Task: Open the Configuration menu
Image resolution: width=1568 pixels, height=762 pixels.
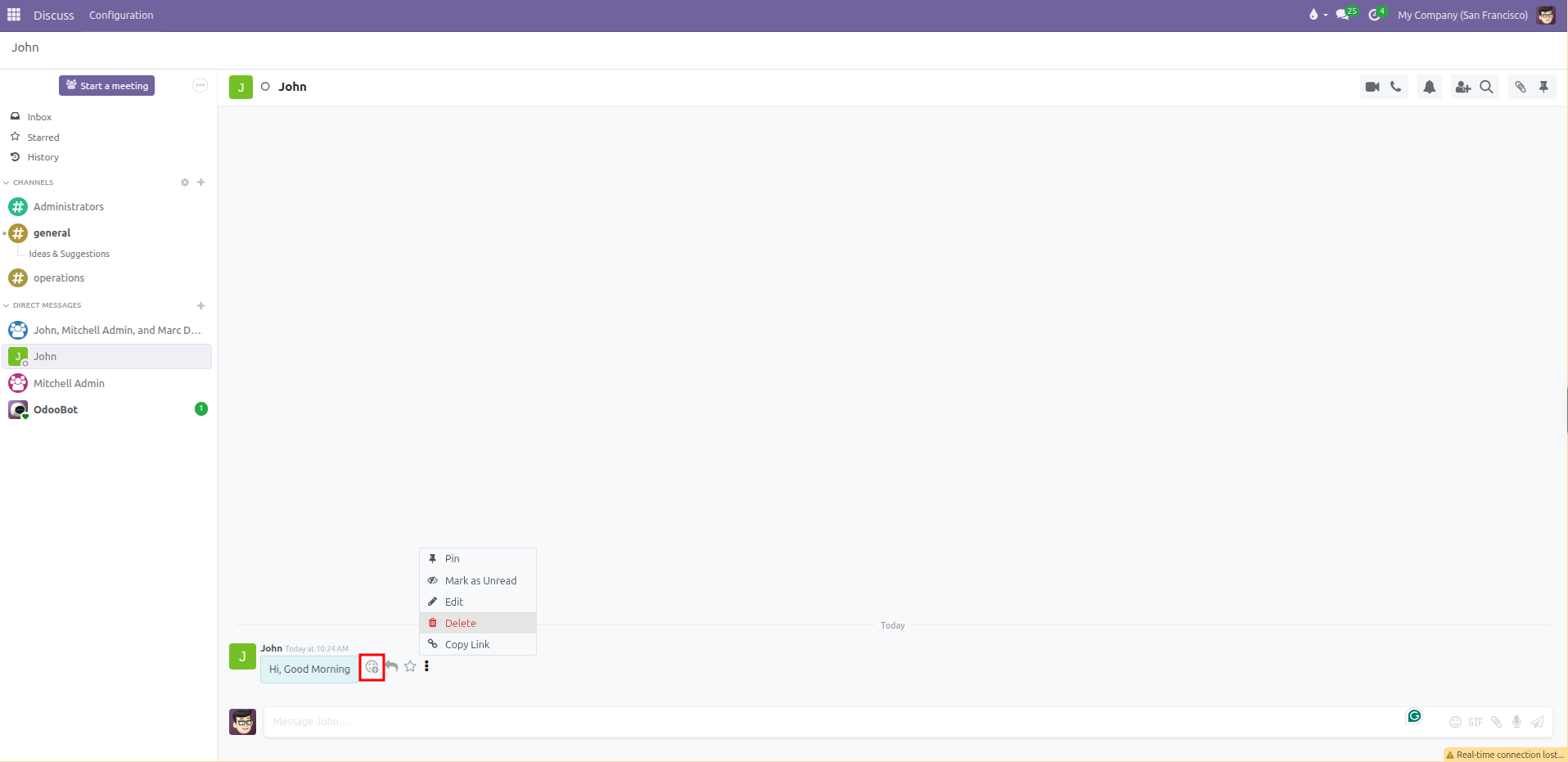Action: pyautogui.click(x=121, y=15)
